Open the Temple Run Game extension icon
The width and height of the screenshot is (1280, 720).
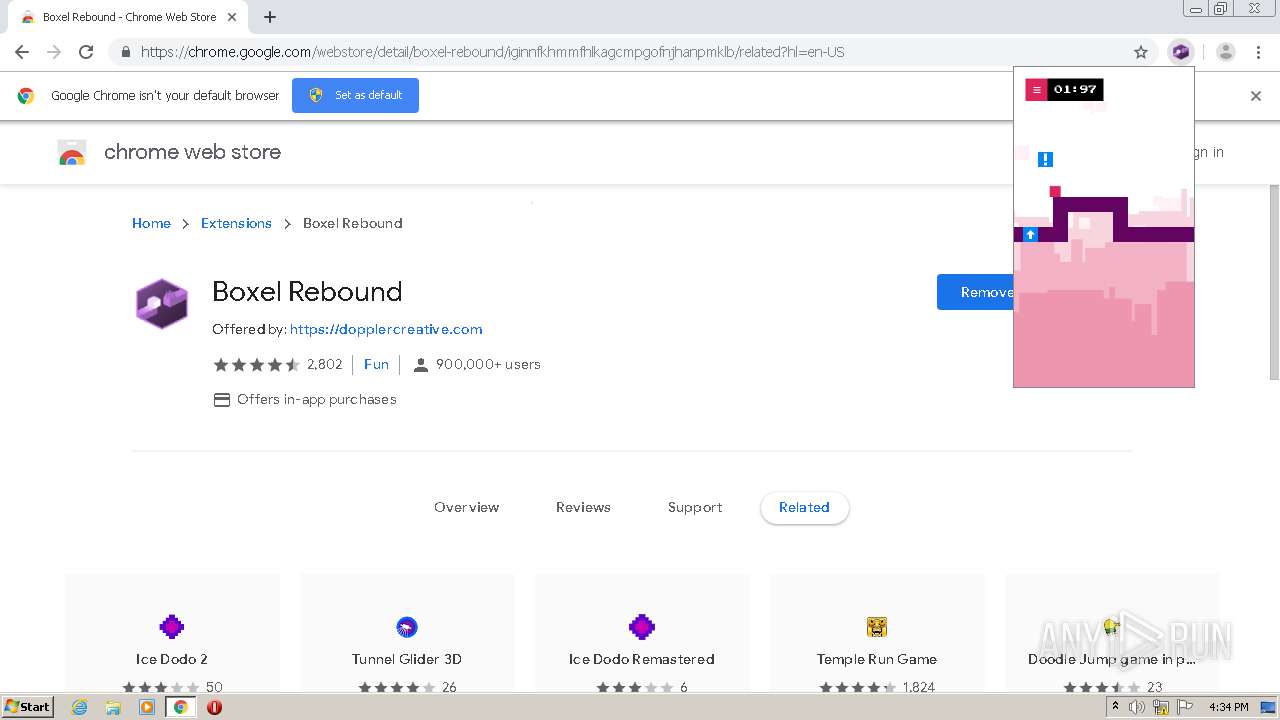(877, 627)
